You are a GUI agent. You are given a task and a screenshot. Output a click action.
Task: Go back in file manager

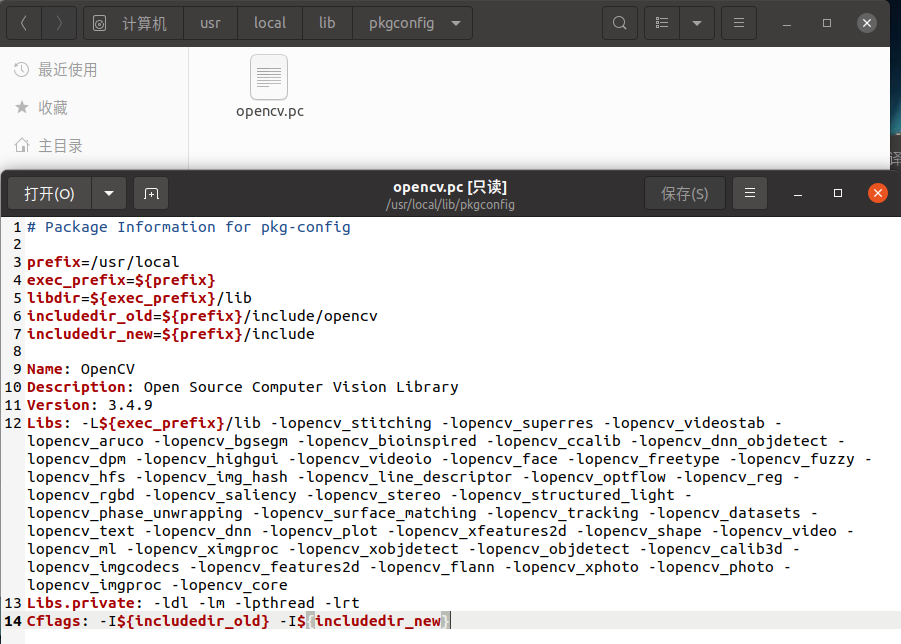[x=24, y=23]
